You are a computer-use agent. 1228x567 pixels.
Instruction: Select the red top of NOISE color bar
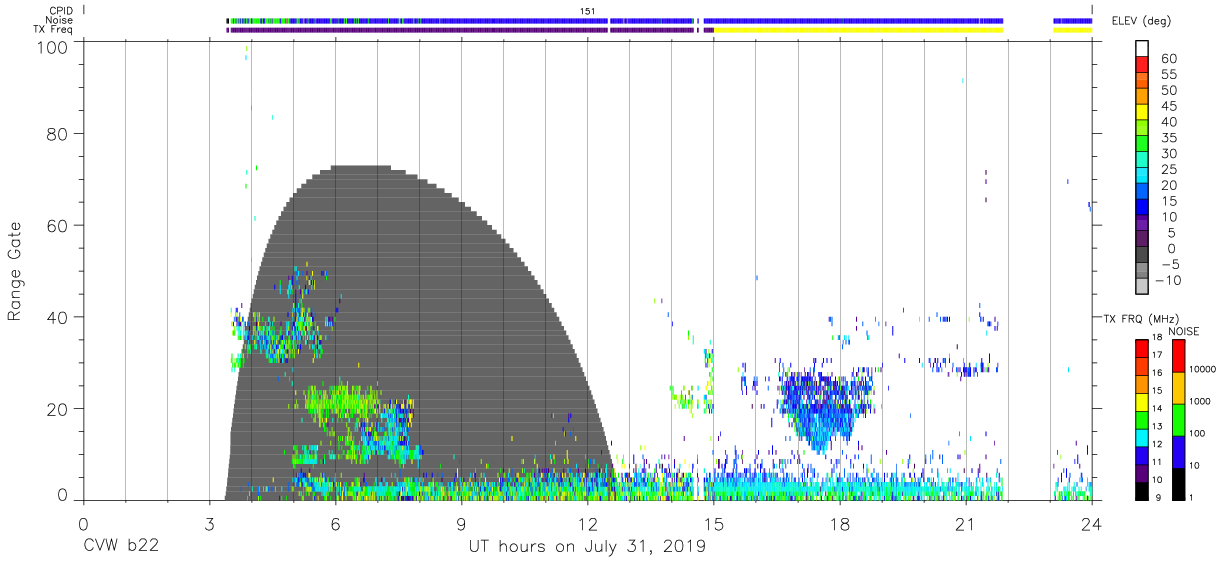pos(1178,356)
